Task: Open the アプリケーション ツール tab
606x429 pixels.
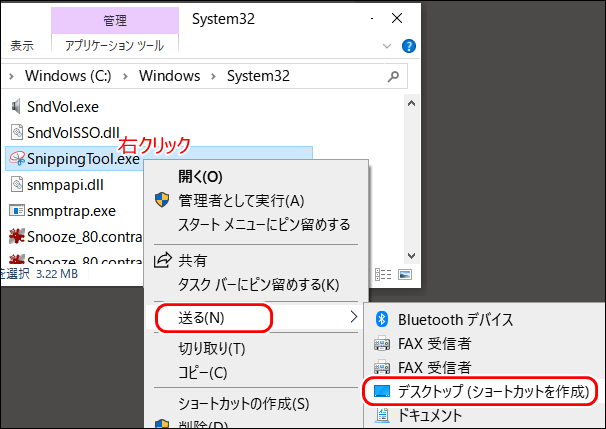Action: click(x=115, y=46)
